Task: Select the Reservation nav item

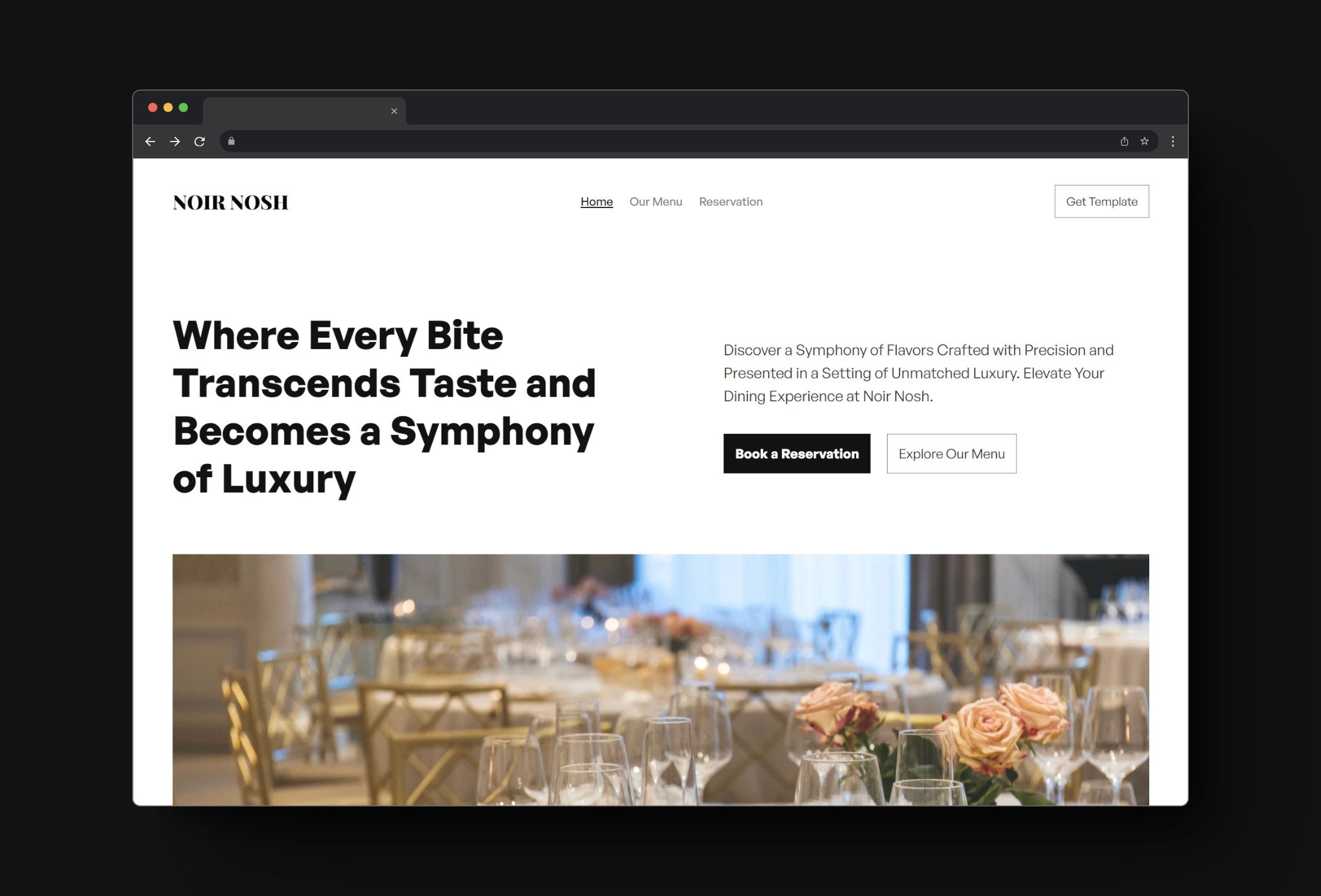Action: point(730,201)
